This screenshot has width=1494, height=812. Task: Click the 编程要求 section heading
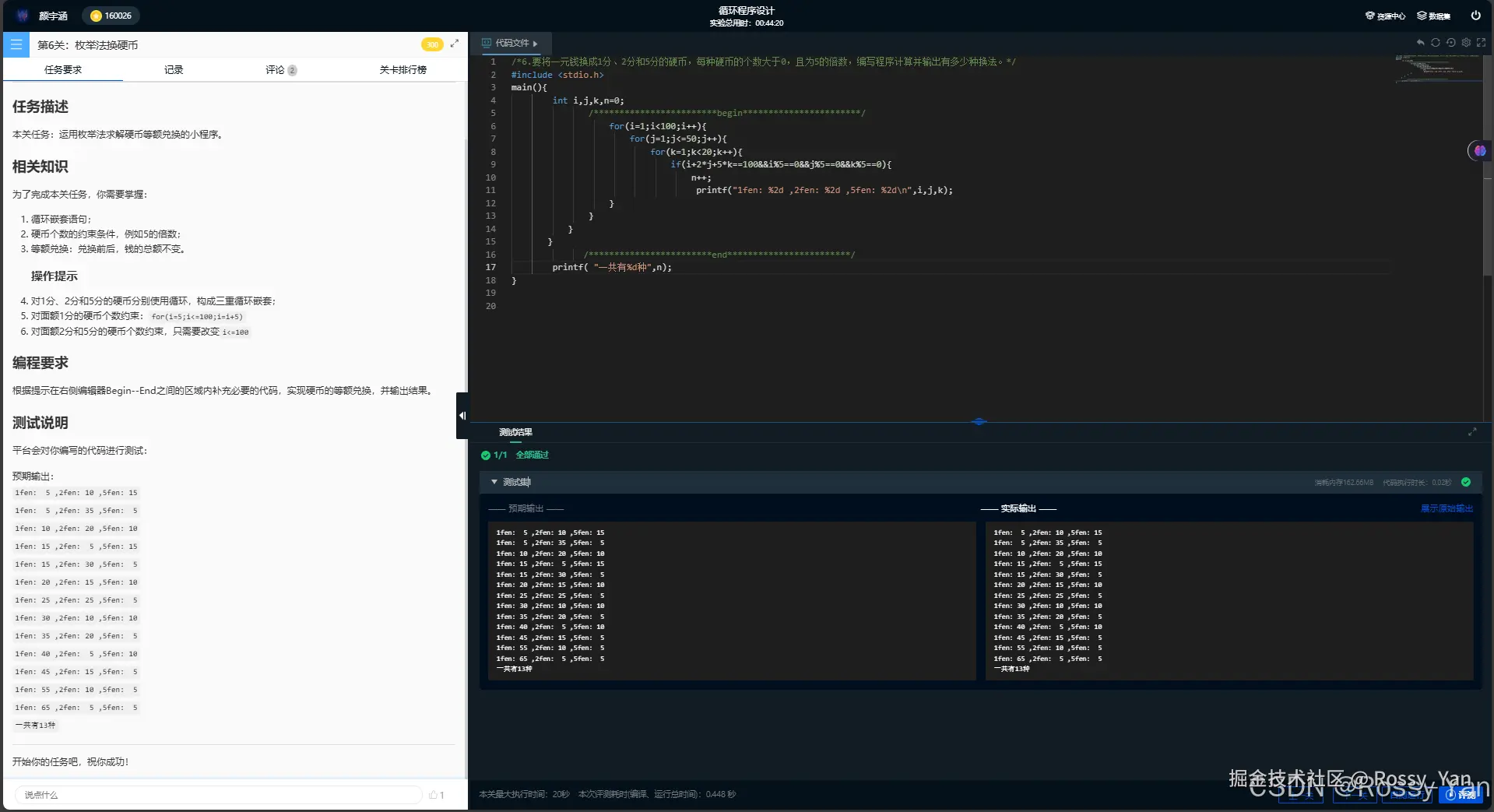click(x=40, y=363)
